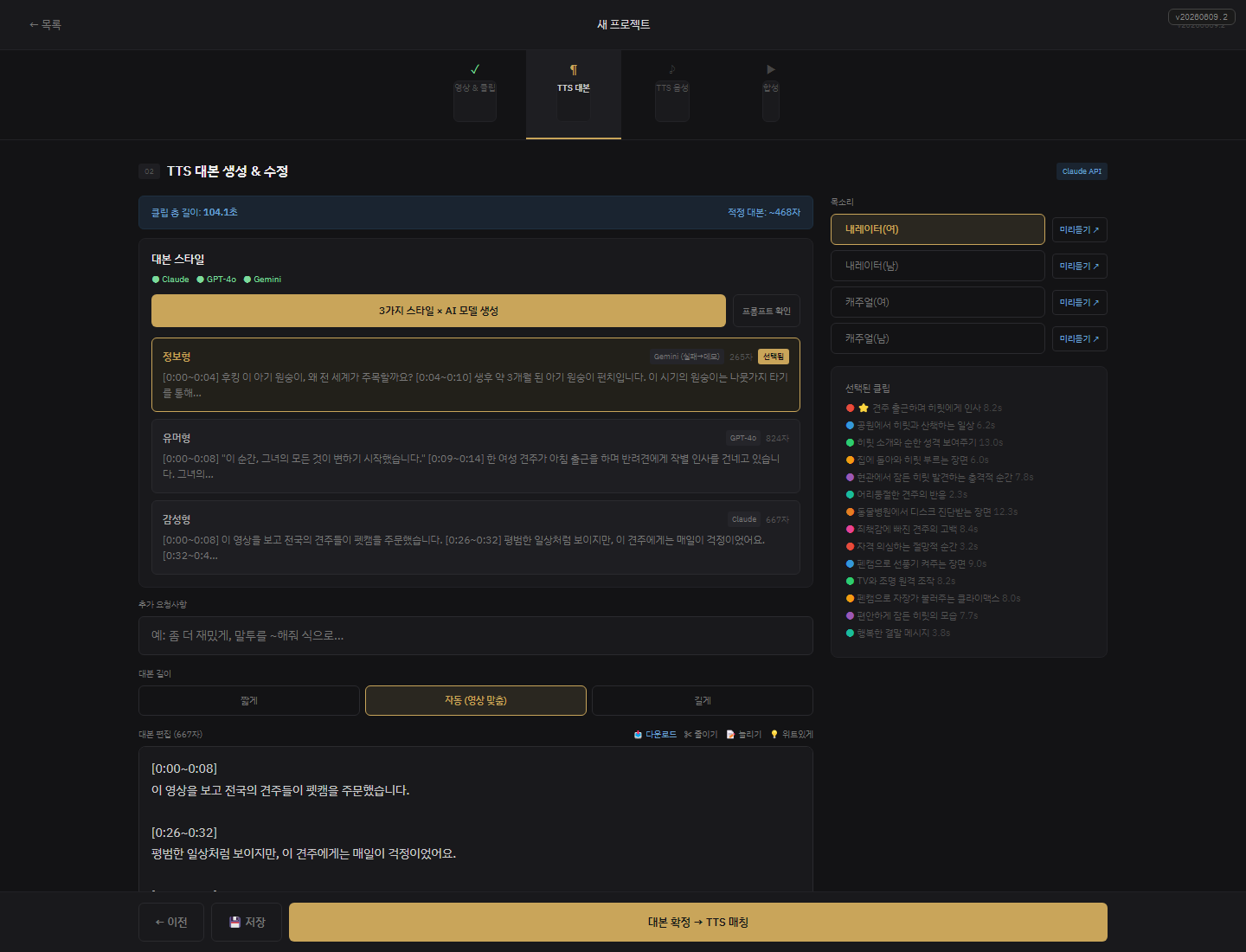Preview 내레이터(남) voice with 미리듣기
The height and width of the screenshot is (952, 1246).
[1080, 266]
